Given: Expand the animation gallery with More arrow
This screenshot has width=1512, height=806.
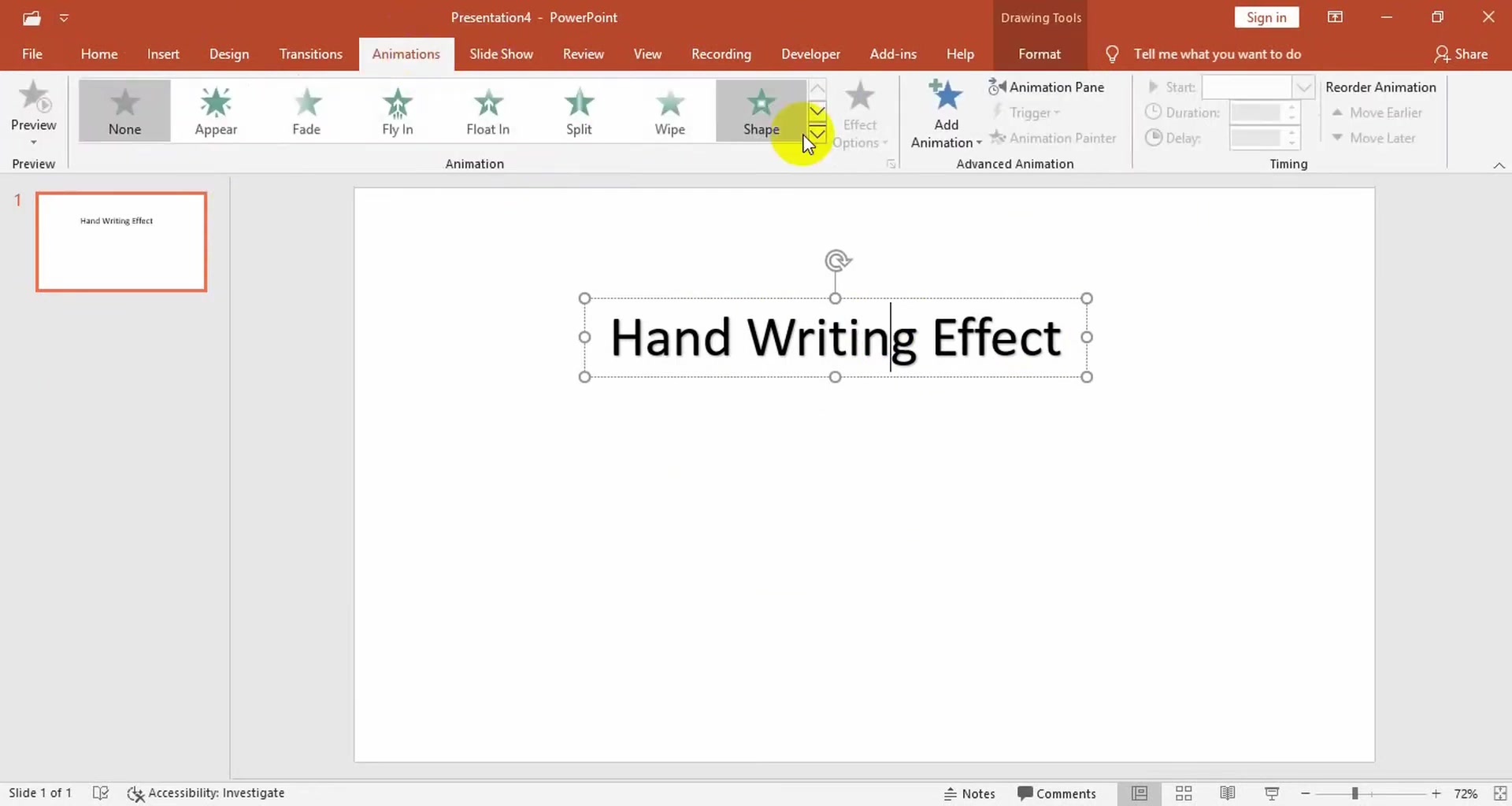Looking at the screenshot, I should [817, 134].
